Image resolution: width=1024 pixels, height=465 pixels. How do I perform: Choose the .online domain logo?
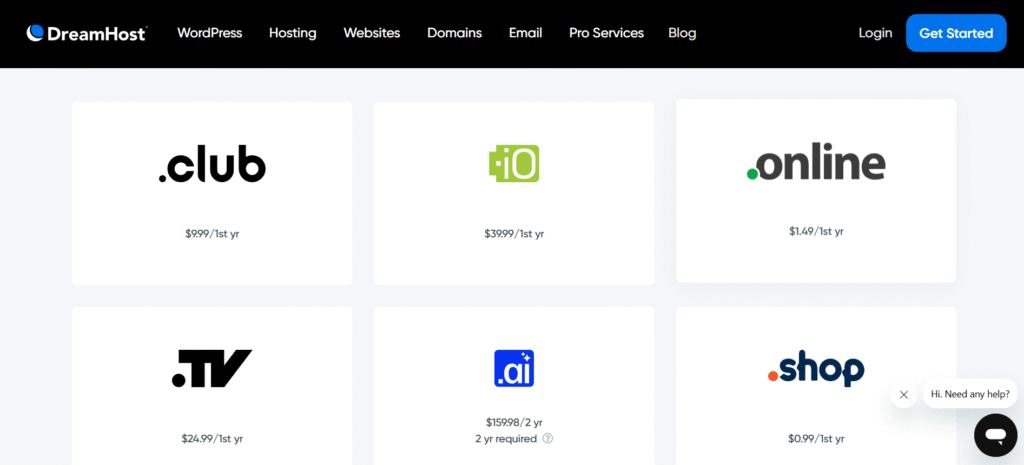pyautogui.click(x=816, y=163)
